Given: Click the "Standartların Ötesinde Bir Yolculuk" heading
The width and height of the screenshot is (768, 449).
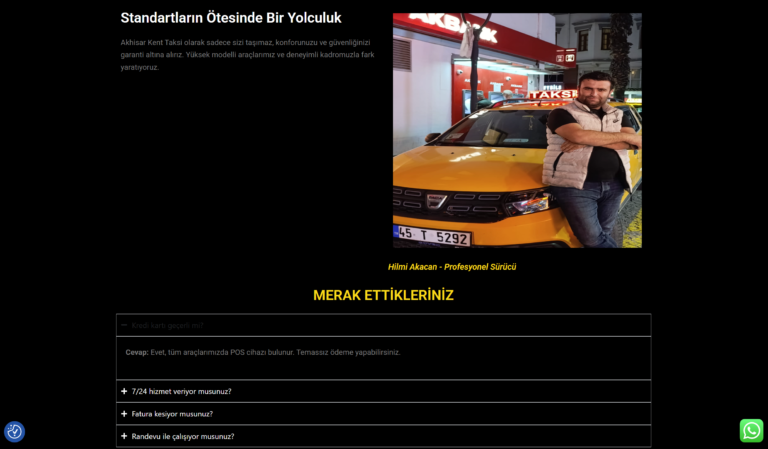Looking at the screenshot, I should pos(231,18).
